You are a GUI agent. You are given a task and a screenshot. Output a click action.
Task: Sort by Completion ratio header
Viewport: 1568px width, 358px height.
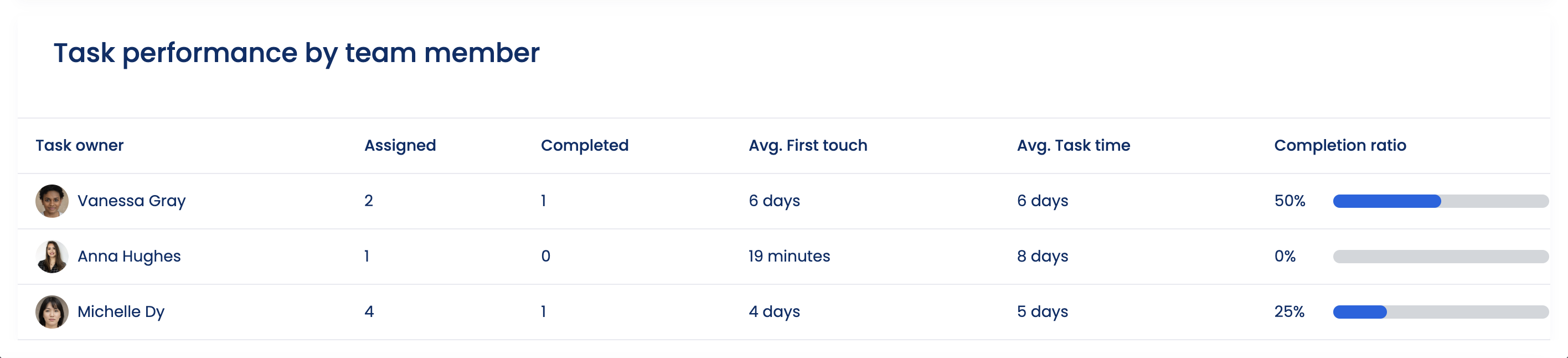pyautogui.click(x=1340, y=146)
